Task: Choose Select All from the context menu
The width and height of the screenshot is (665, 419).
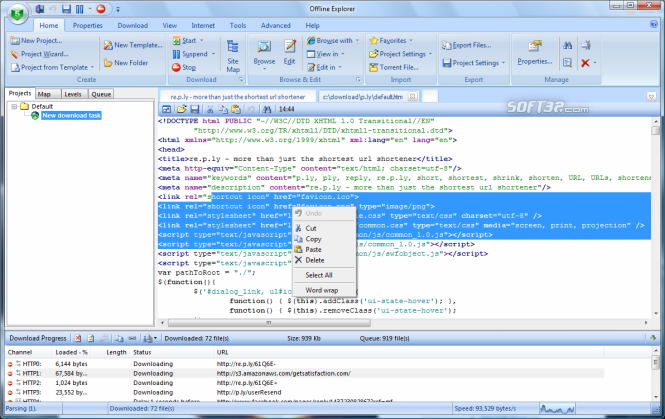Action: (324, 275)
